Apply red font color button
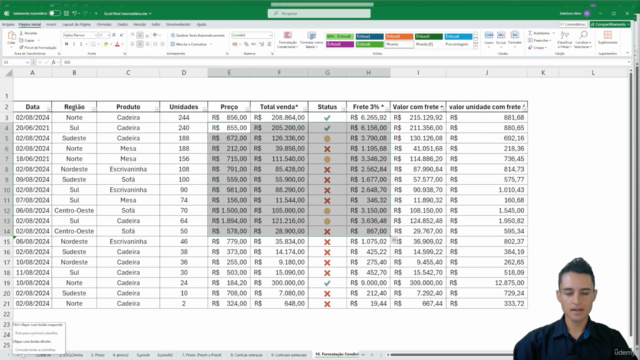The width and height of the screenshot is (640, 360). click(118, 44)
